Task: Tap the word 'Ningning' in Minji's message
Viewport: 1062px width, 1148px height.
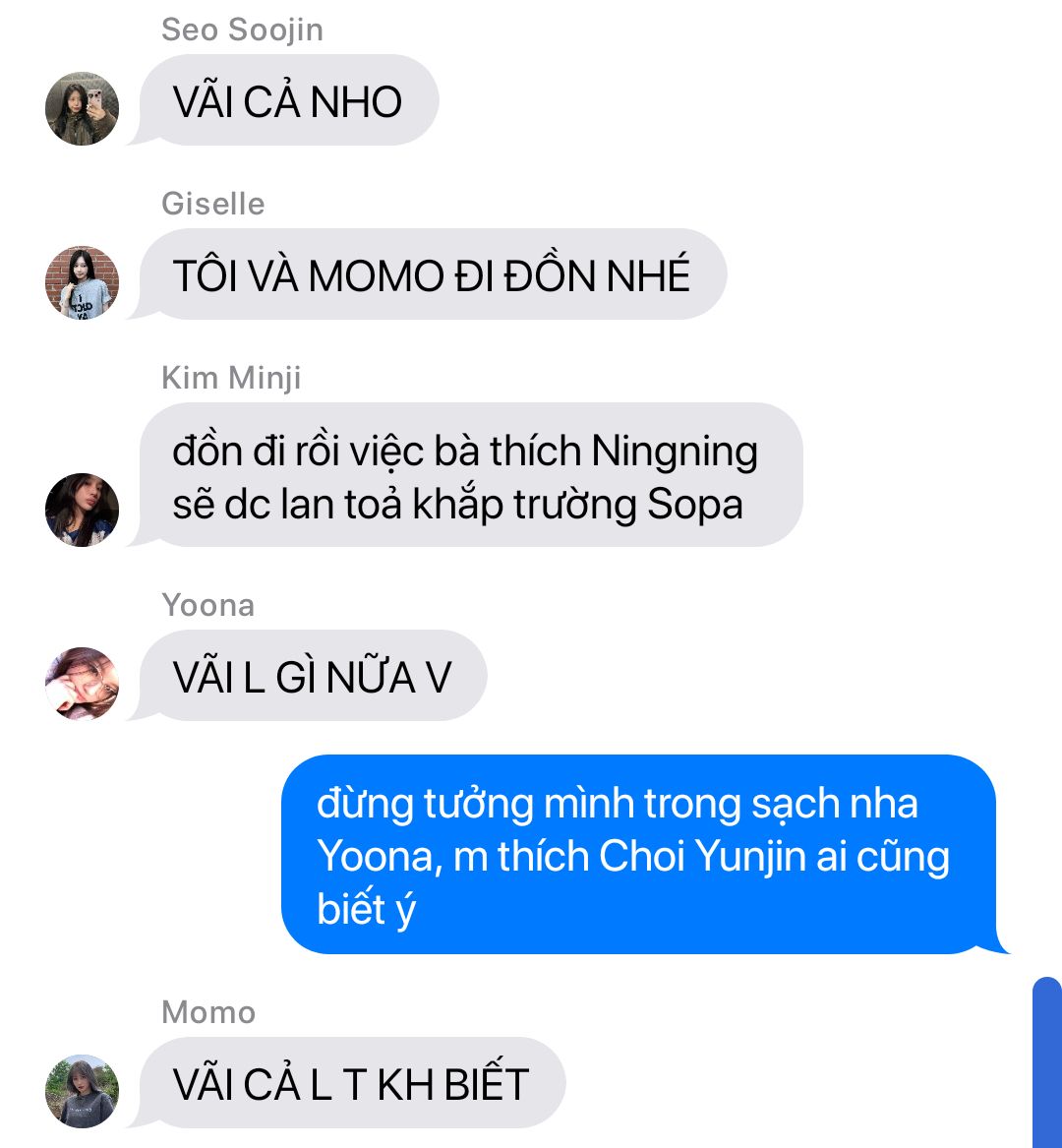Action: (675, 453)
